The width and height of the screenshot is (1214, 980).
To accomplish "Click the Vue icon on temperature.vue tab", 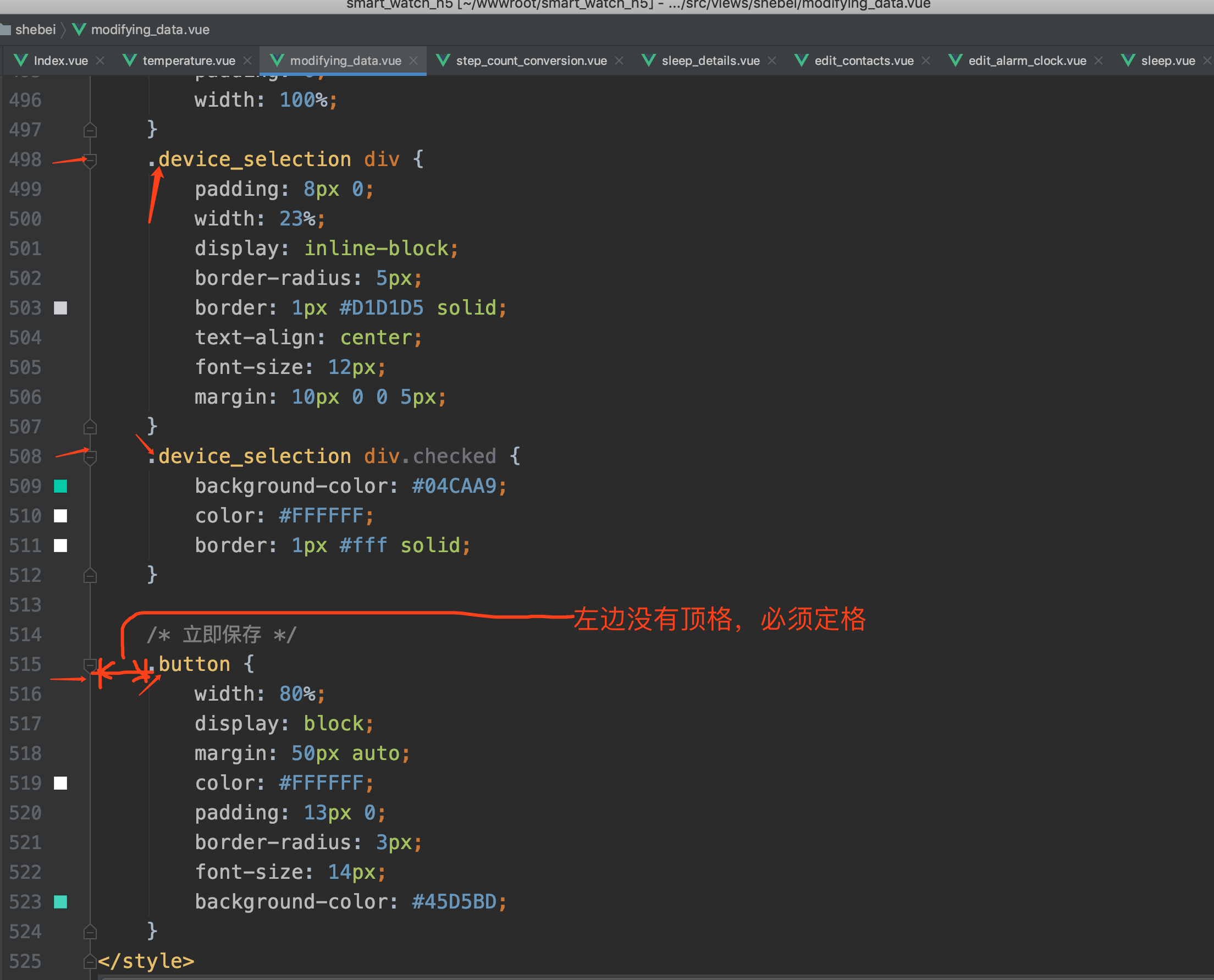I will click(x=129, y=60).
